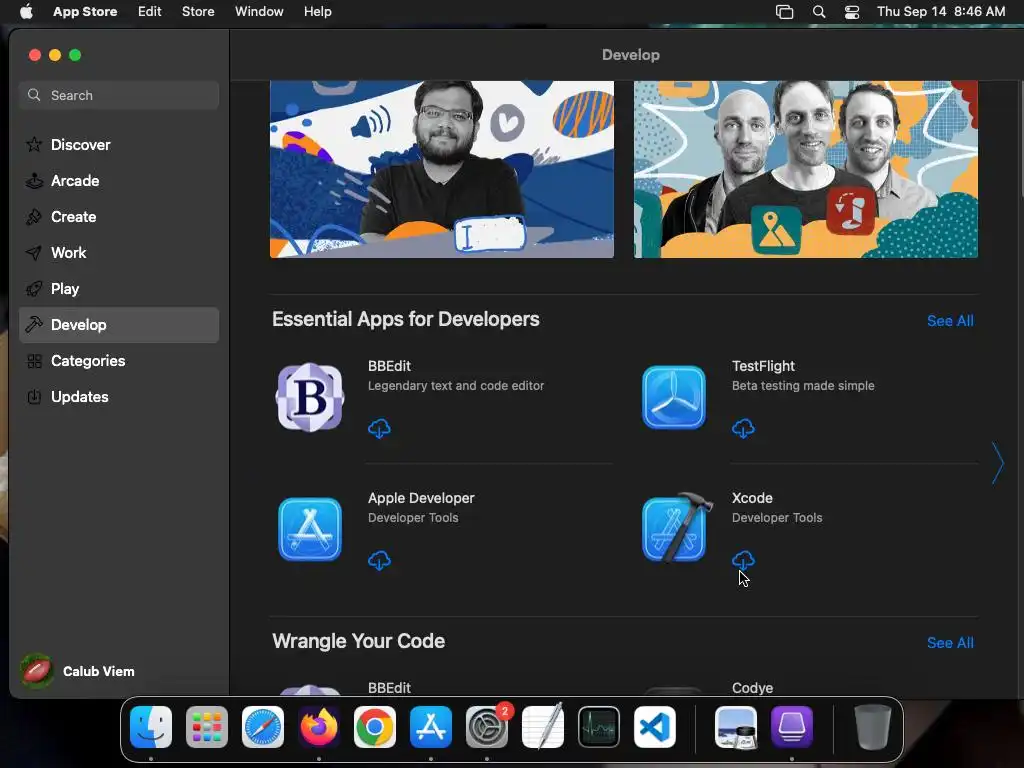Screen dimensions: 1024x768
Task: Open Preview from the Dock
Action: (x=735, y=727)
